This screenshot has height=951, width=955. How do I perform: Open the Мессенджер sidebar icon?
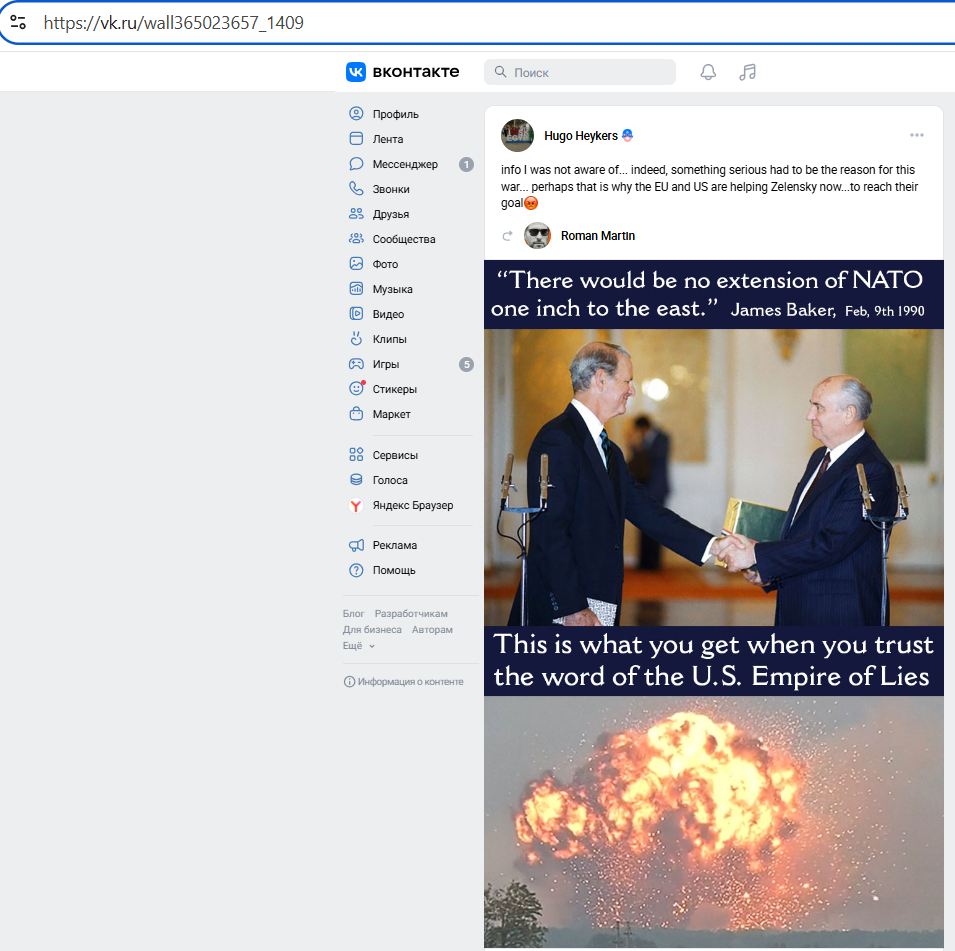[x=356, y=164]
